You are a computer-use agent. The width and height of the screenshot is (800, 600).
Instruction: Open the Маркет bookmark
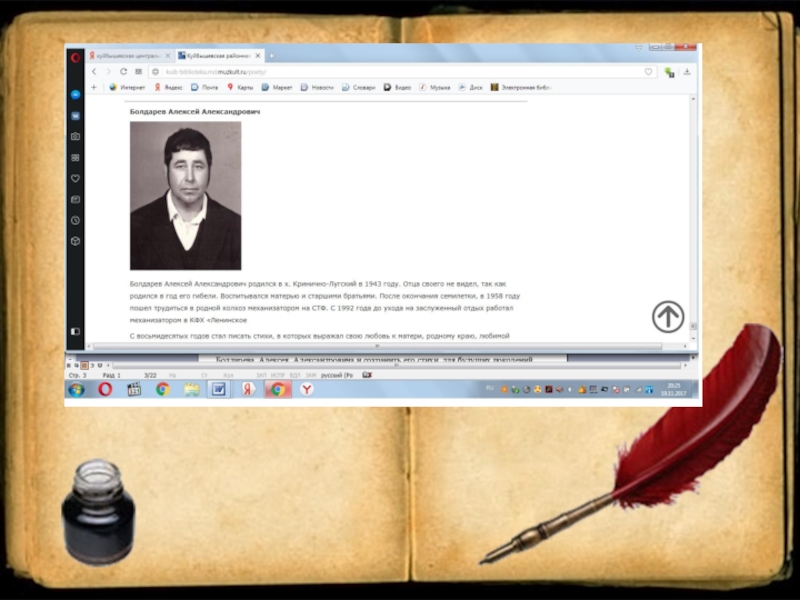pyautogui.click(x=277, y=87)
